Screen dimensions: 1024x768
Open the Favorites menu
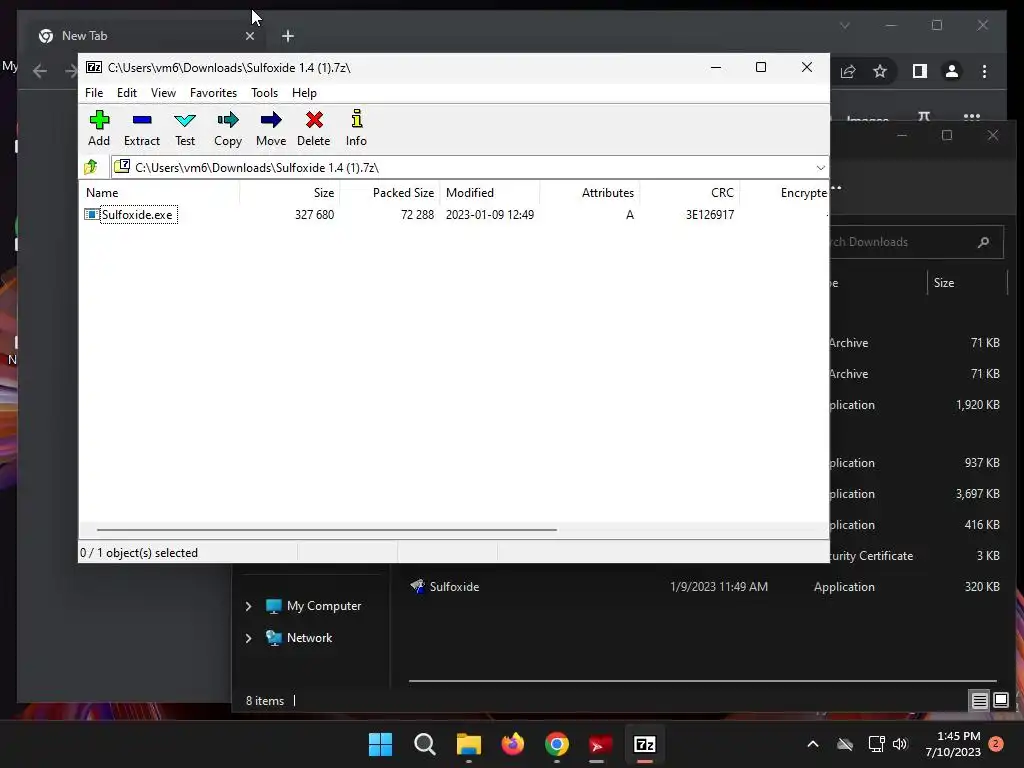point(214,93)
